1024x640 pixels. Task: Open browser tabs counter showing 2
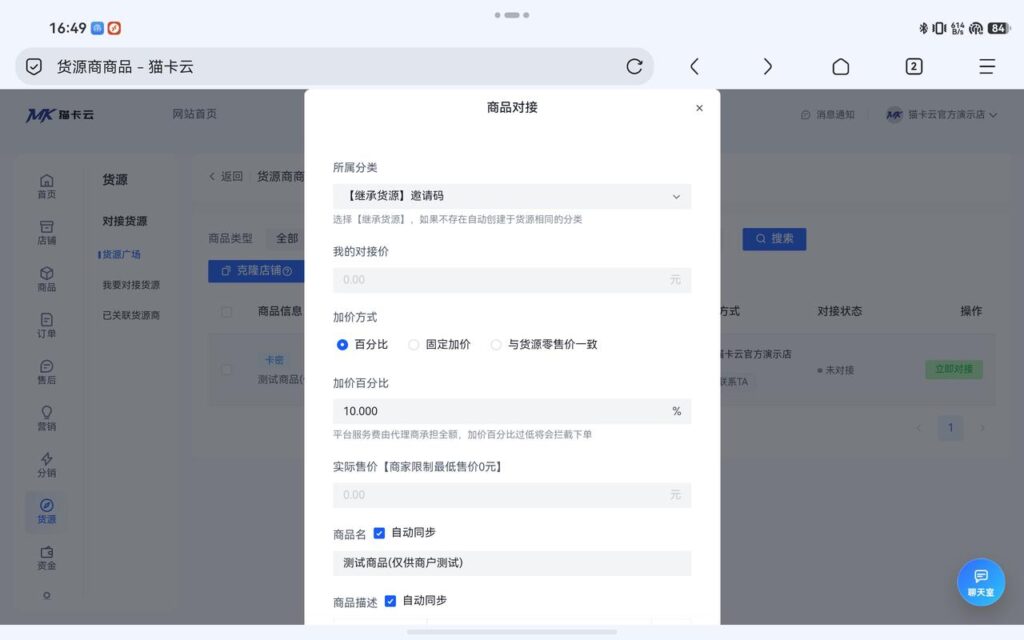pyautogui.click(x=914, y=67)
